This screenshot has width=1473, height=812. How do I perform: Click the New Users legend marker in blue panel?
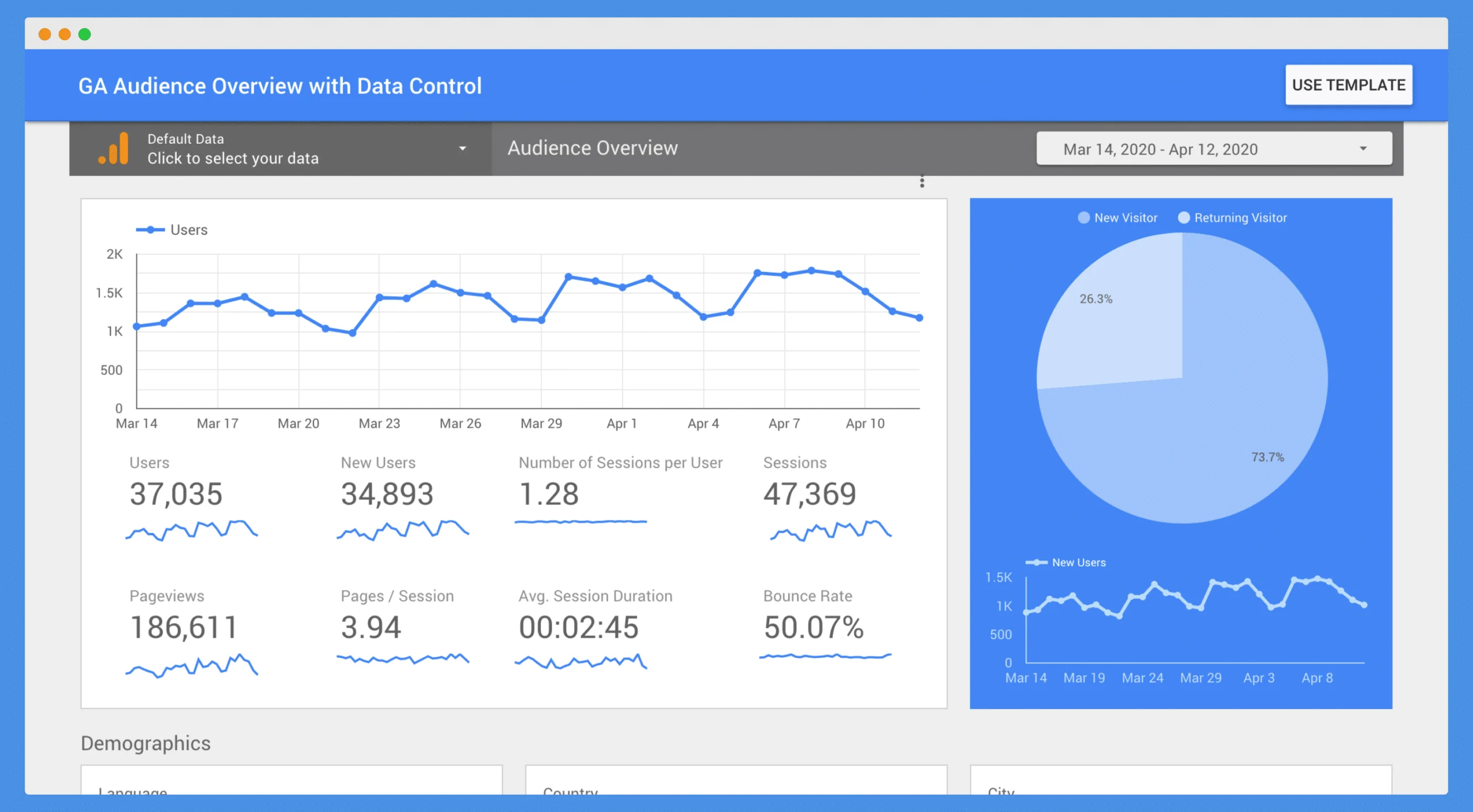[1036, 562]
